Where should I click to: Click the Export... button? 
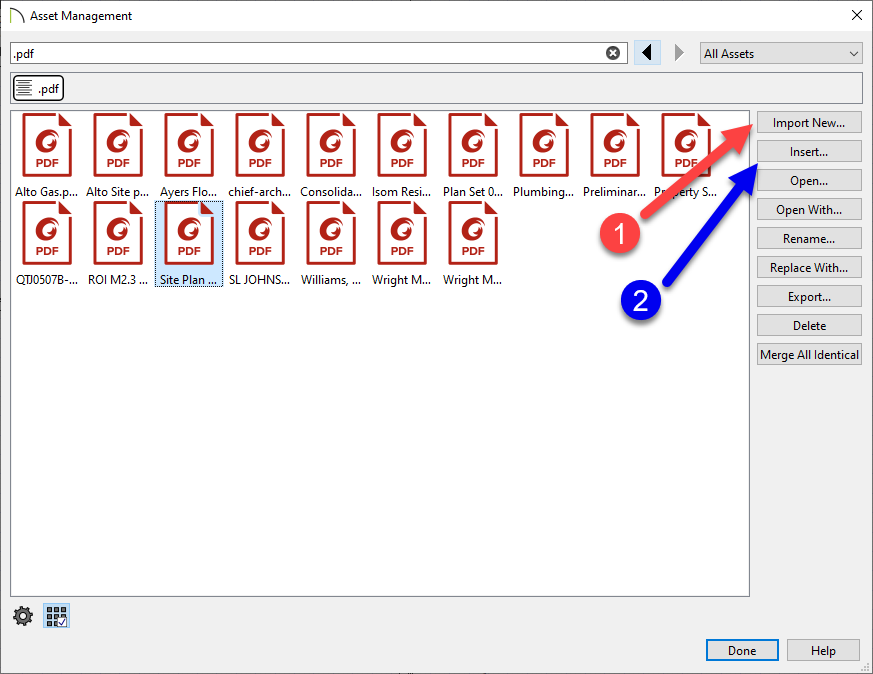tap(809, 297)
